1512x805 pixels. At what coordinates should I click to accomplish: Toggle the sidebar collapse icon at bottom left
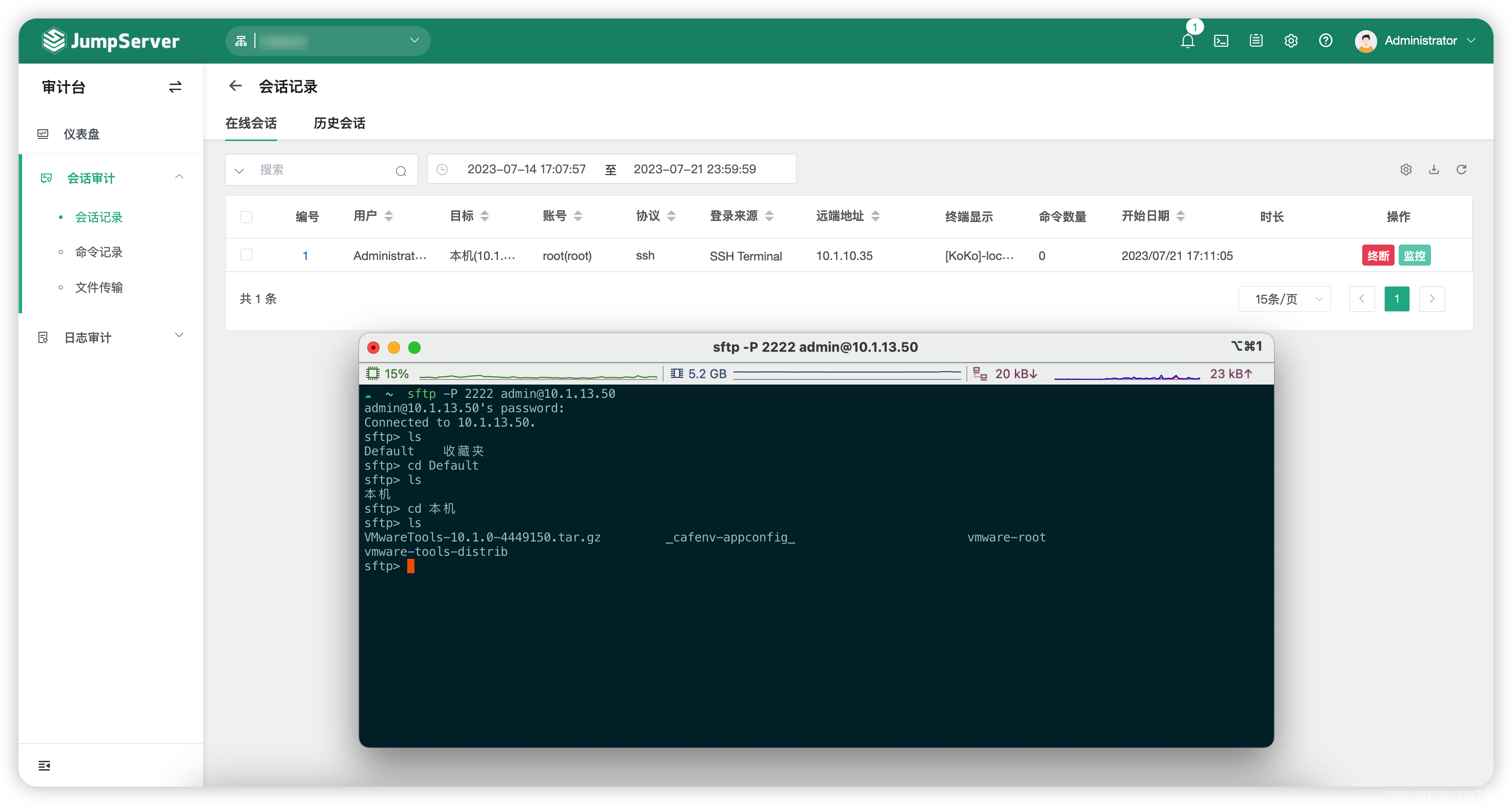(44, 766)
